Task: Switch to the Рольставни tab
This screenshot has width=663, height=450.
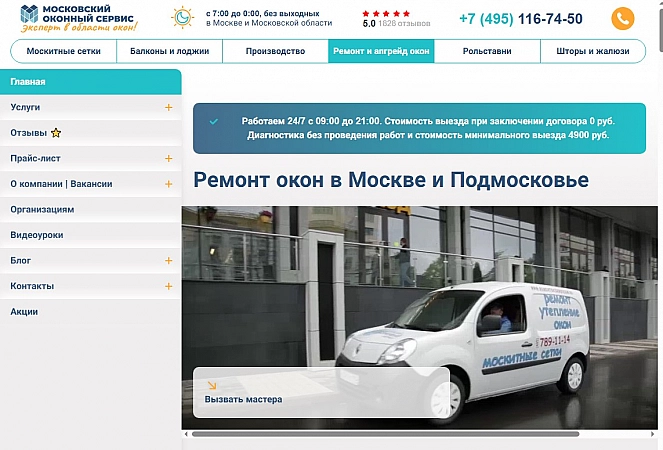Action: (x=487, y=51)
